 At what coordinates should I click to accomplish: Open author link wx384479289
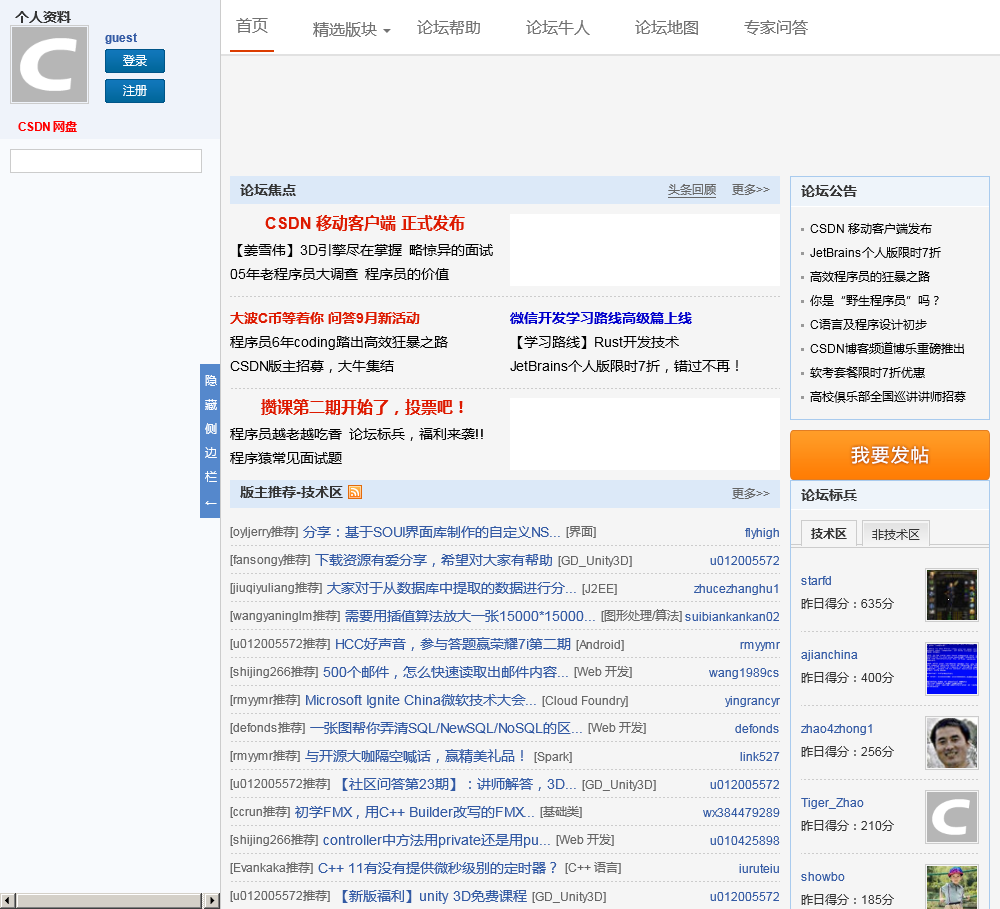click(x=741, y=812)
